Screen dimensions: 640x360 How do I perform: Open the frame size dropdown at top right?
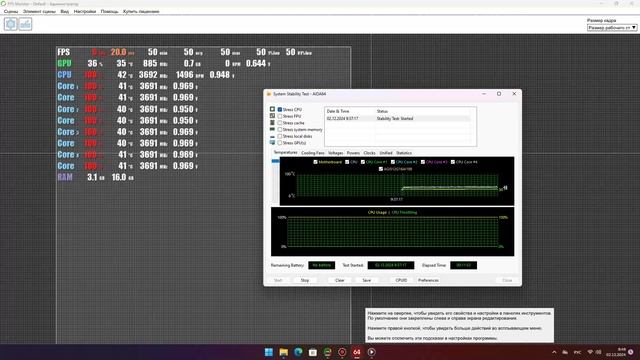(612, 28)
